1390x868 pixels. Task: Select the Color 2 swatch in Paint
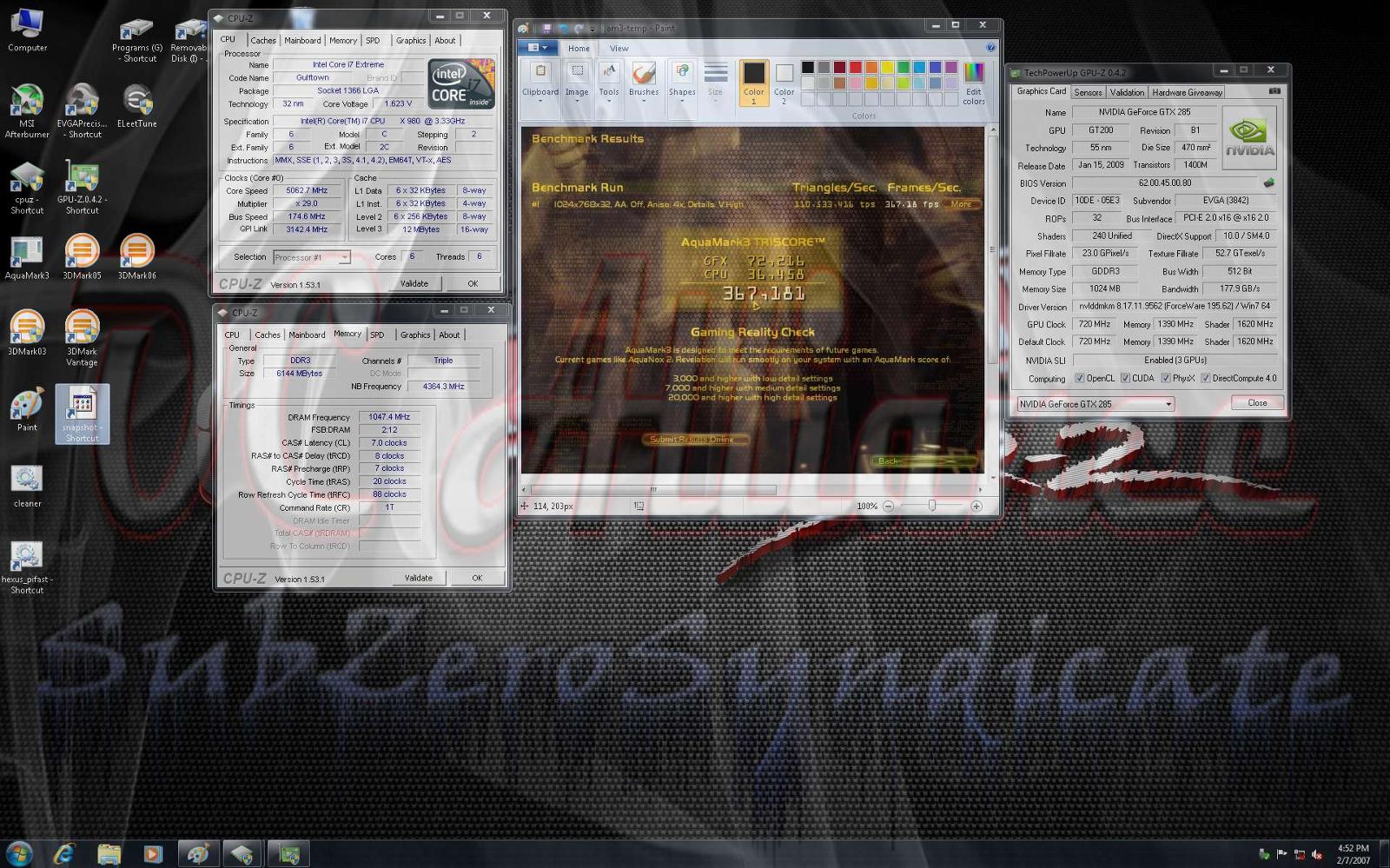point(784,83)
